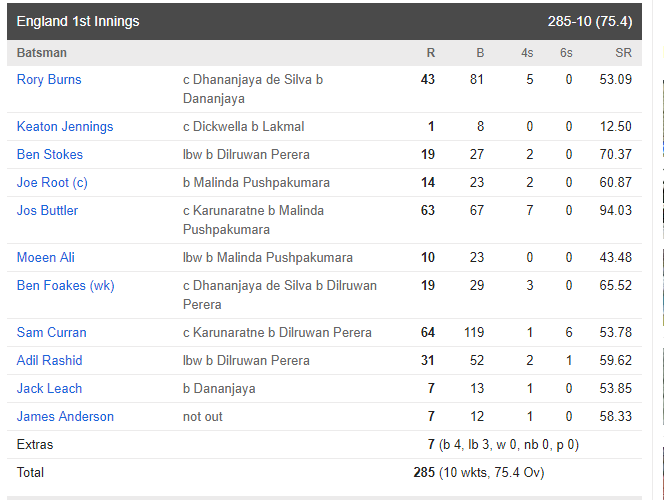Viewport: 664px width, 500px height.
Task: Click the SR column header
Action: point(623,53)
